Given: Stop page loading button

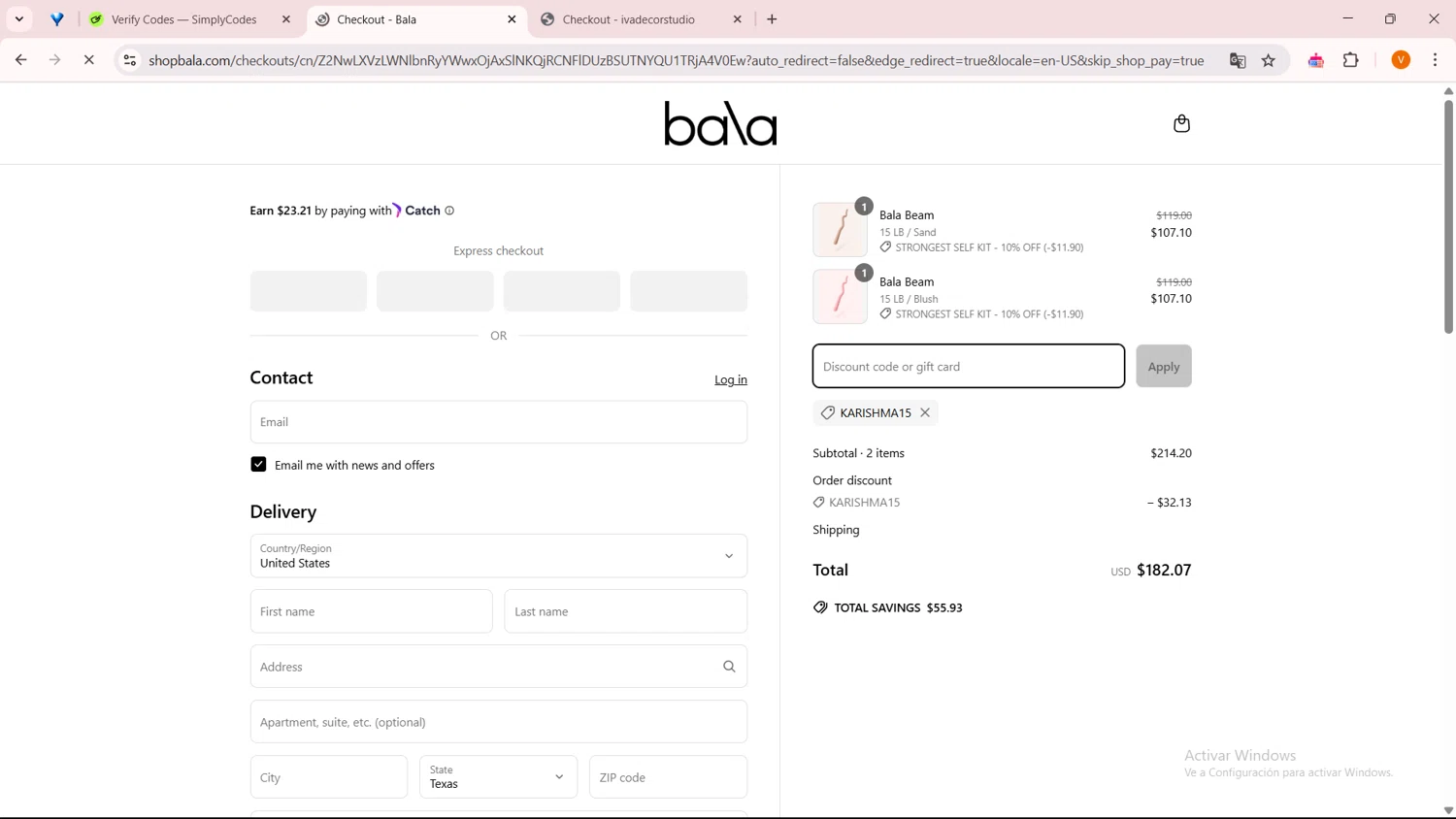Looking at the screenshot, I should point(88,60).
